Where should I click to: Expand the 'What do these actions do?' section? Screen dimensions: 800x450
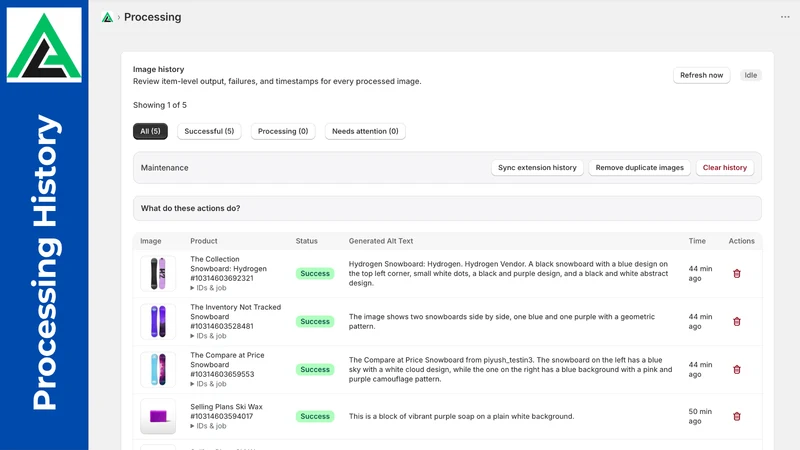[x=447, y=208]
